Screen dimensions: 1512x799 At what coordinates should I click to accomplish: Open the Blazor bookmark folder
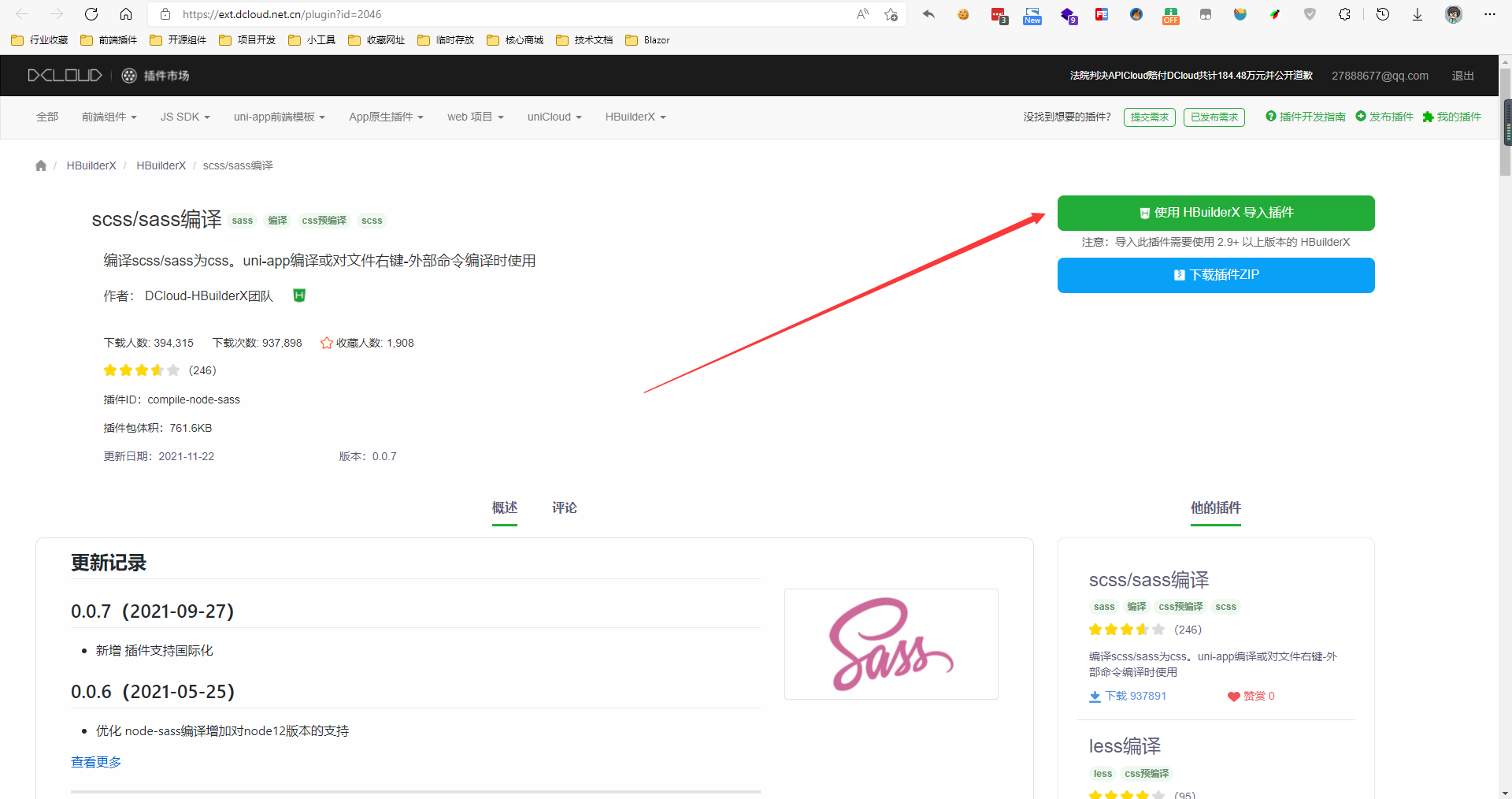point(647,40)
